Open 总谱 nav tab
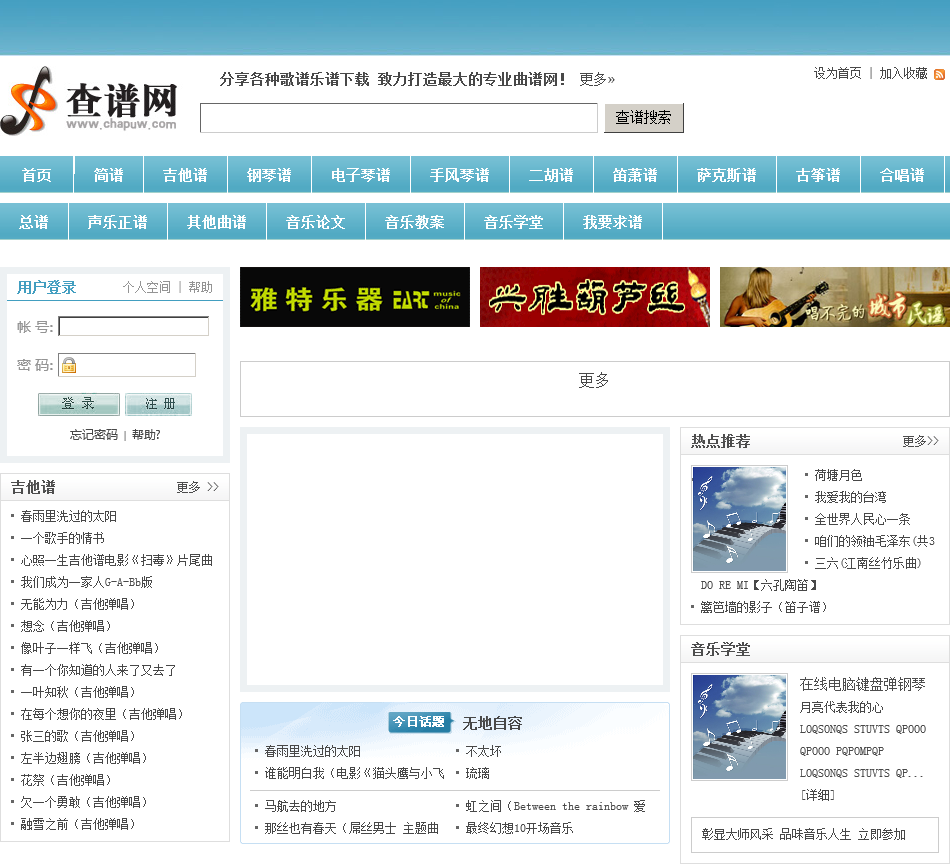 34,222
